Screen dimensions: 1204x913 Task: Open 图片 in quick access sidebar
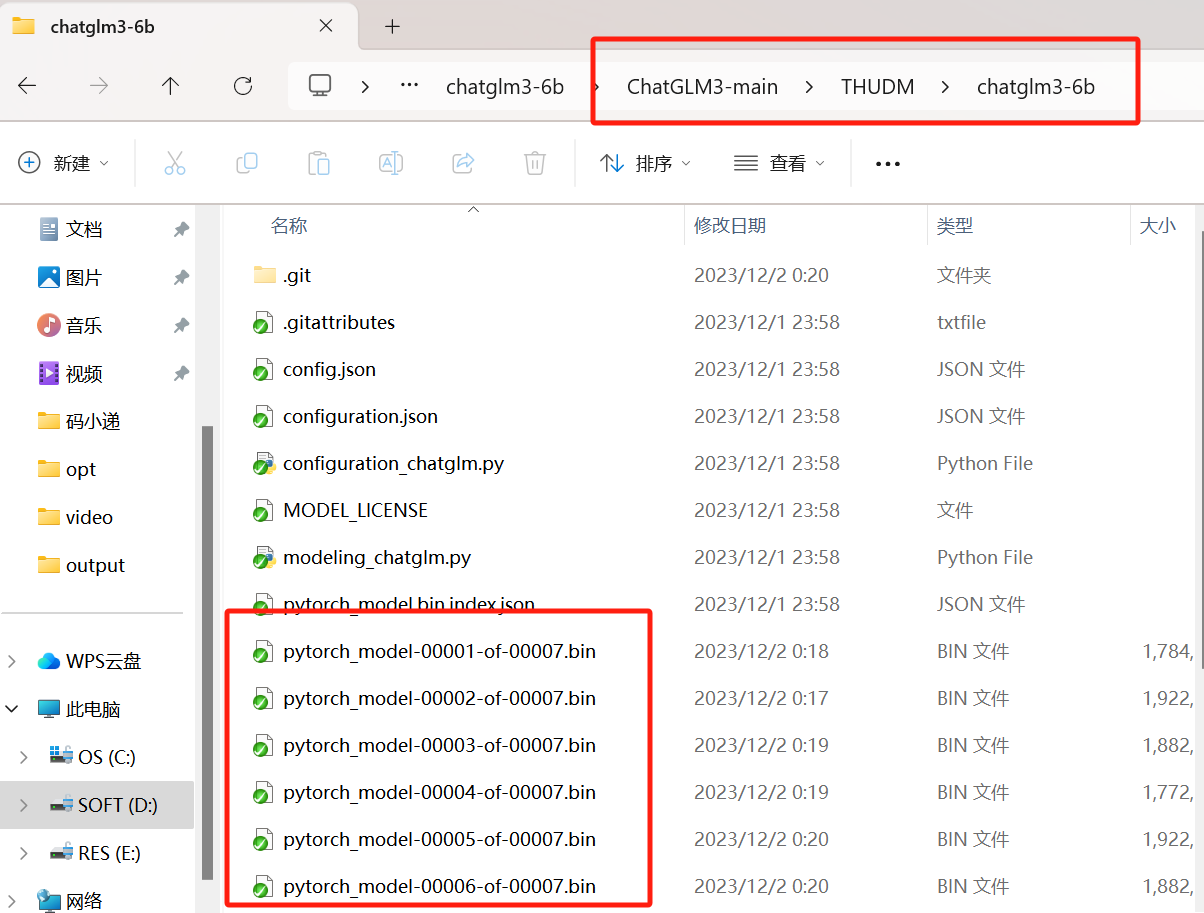tap(84, 277)
